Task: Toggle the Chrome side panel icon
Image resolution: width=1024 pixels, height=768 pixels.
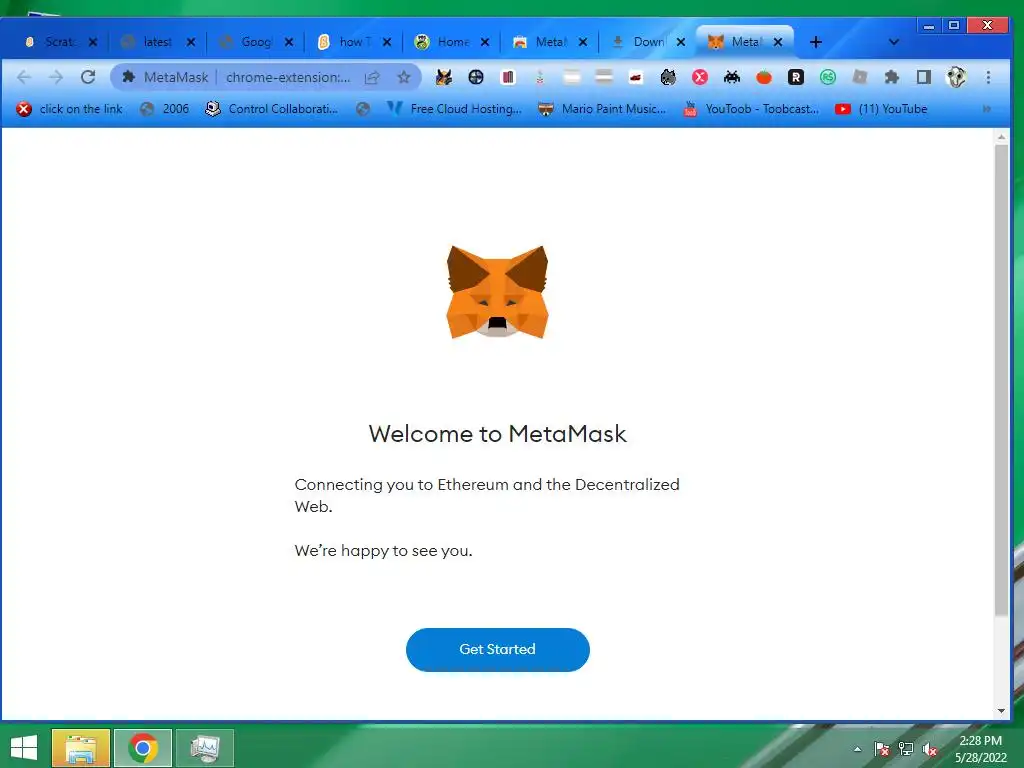Action: click(x=923, y=77)
